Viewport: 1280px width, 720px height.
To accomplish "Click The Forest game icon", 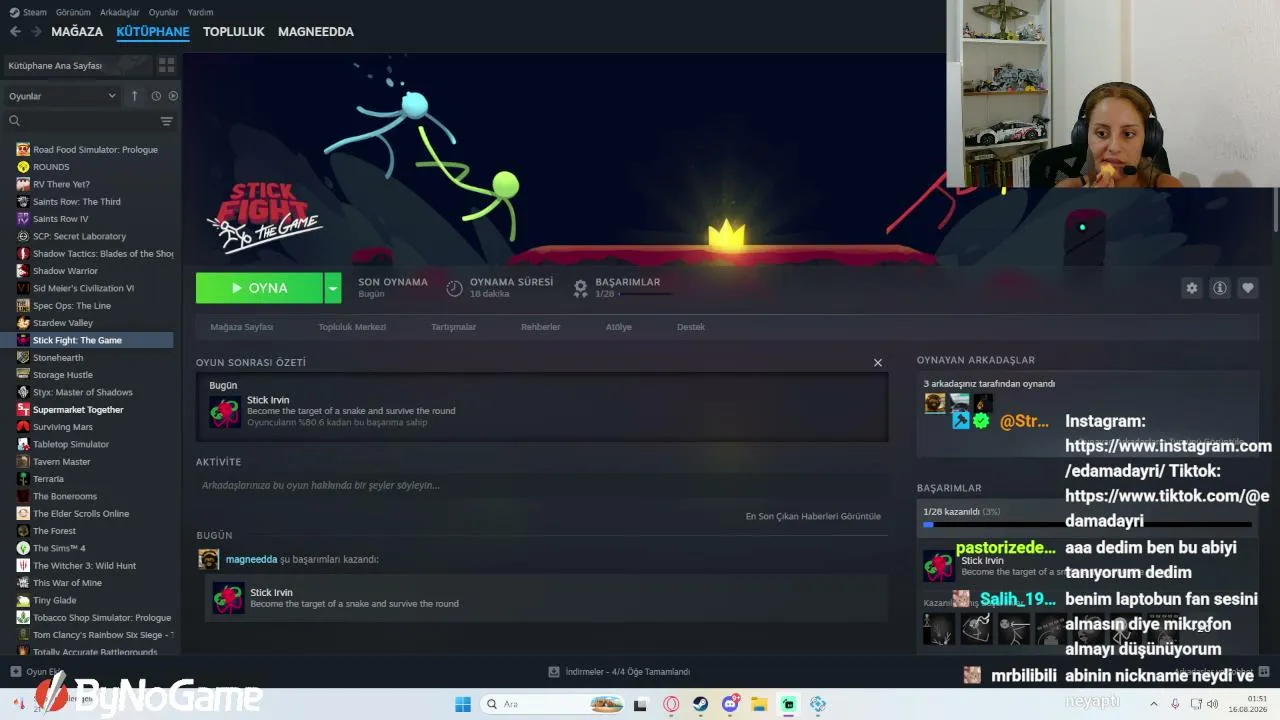I will point(23,531).
